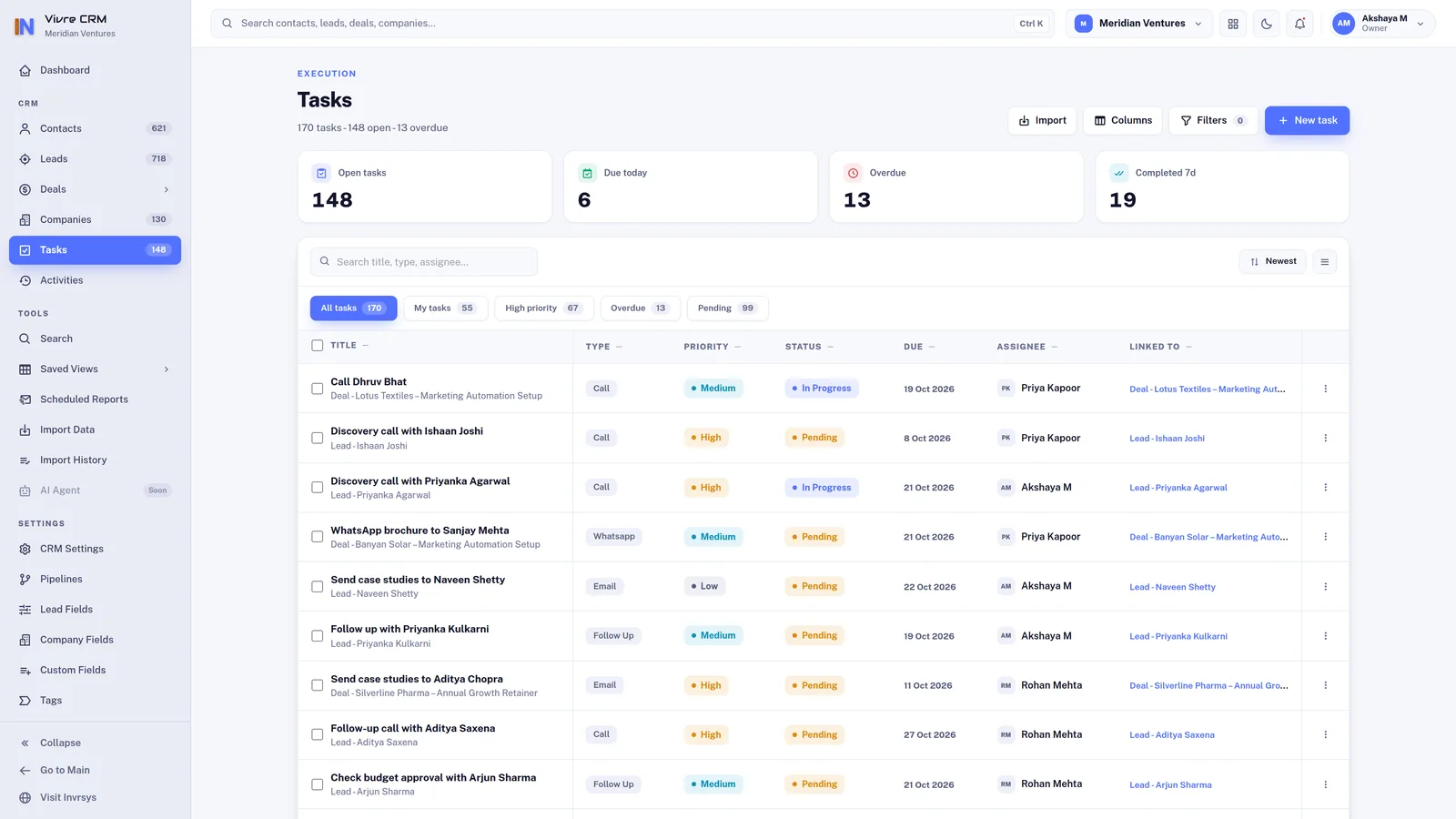The height and width of the screenshot is (819, 1456).
Task: Click the Vivre CRM logo icon
Action: click(x=25, y=25)
